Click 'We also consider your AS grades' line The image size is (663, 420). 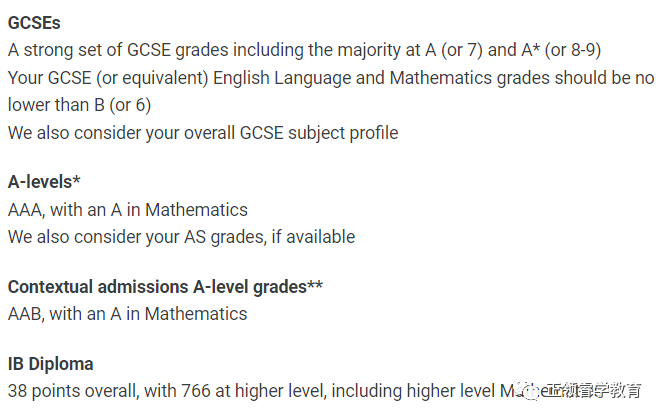point(181,237)
